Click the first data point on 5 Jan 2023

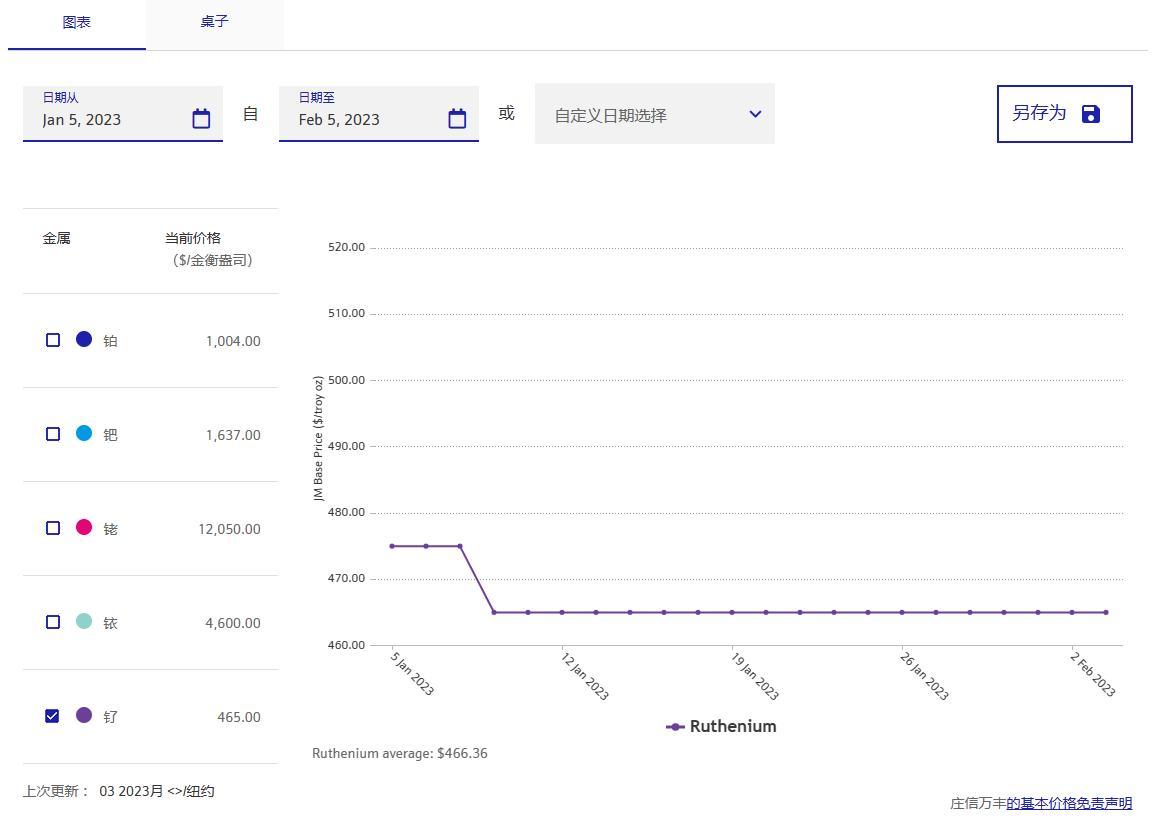pos(392,546)
